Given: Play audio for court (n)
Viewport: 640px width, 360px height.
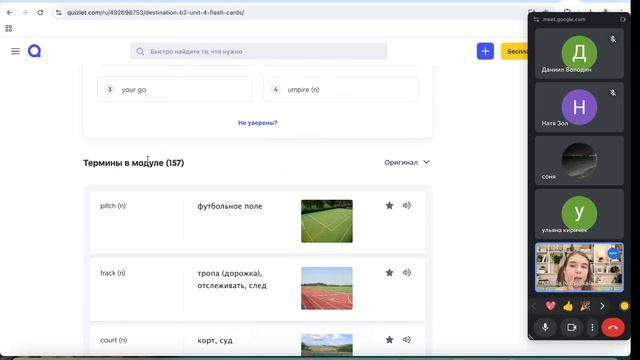Looking at the screenshot, I should click(x=407, y=340).
